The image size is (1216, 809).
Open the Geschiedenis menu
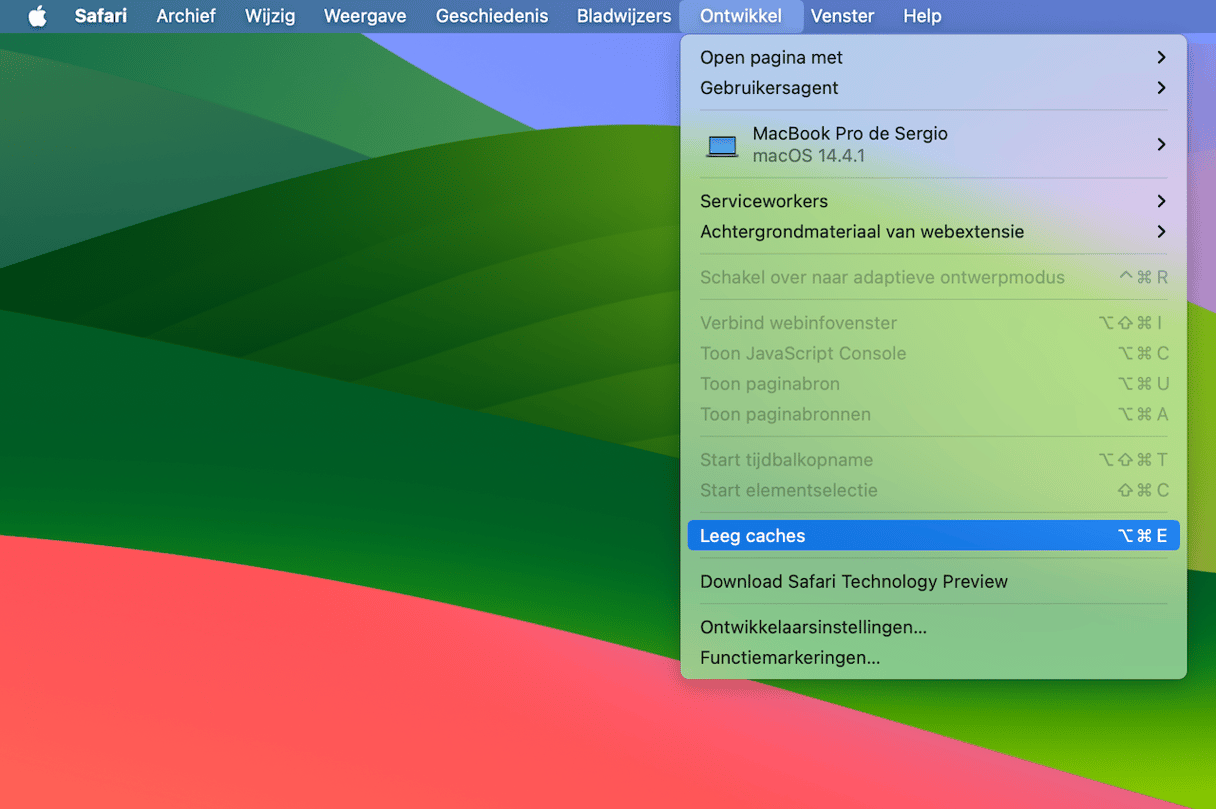(492, 16)
